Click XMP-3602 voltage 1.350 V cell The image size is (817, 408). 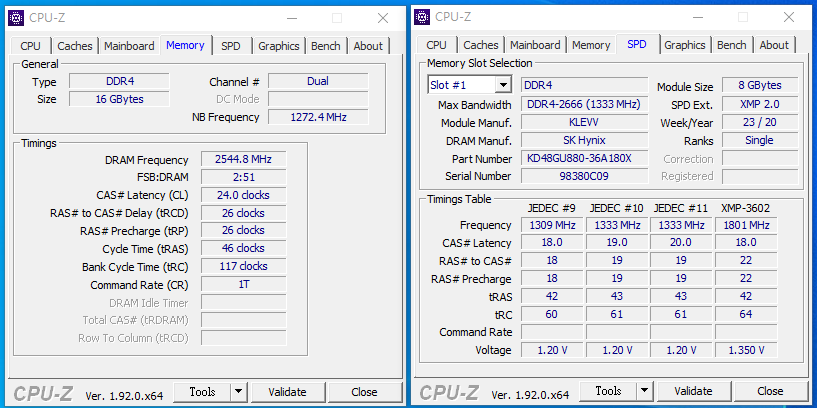tap(746, 350)
